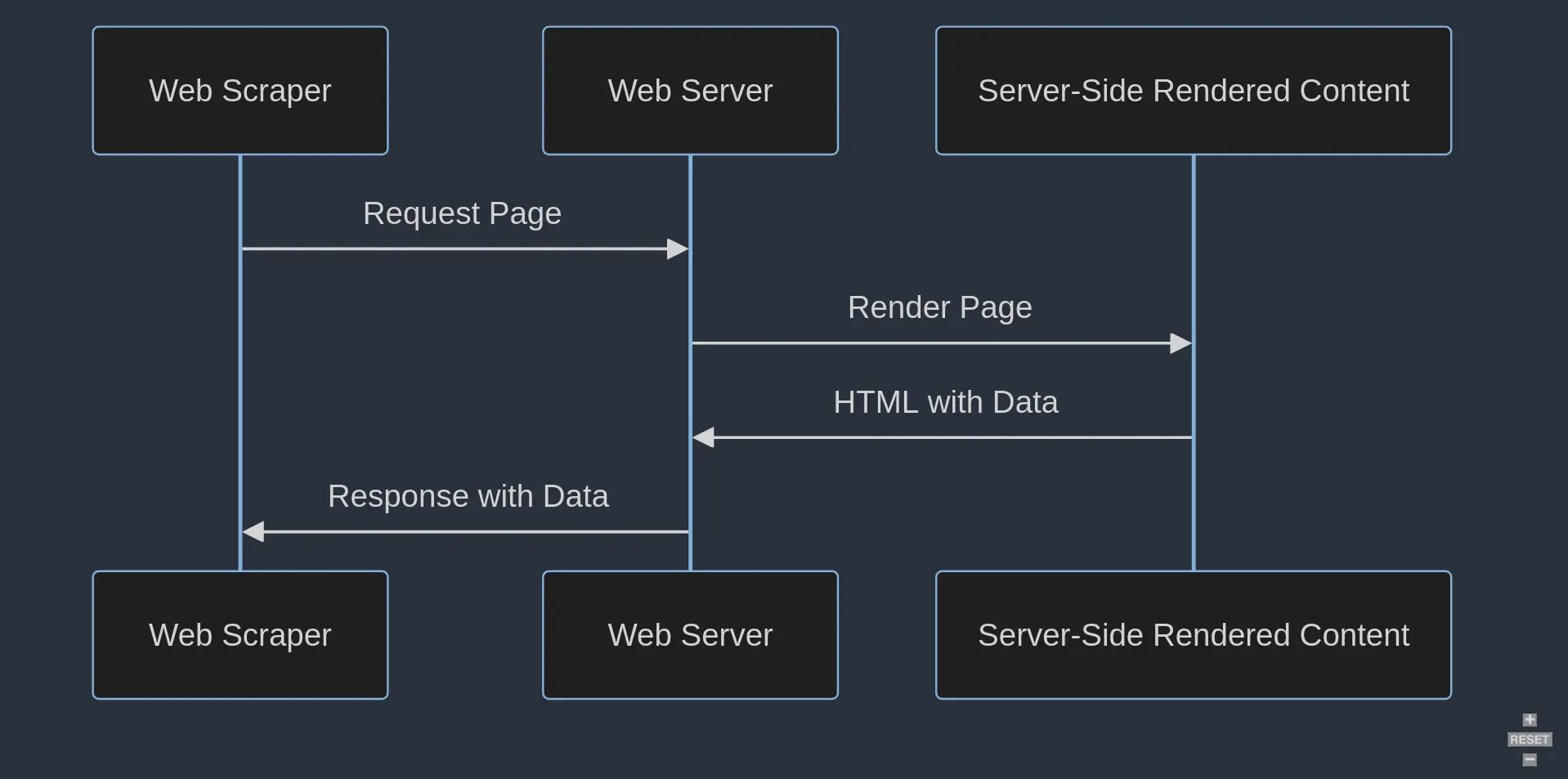
Task: Click the HTML with Data label text
Action: 946,401
